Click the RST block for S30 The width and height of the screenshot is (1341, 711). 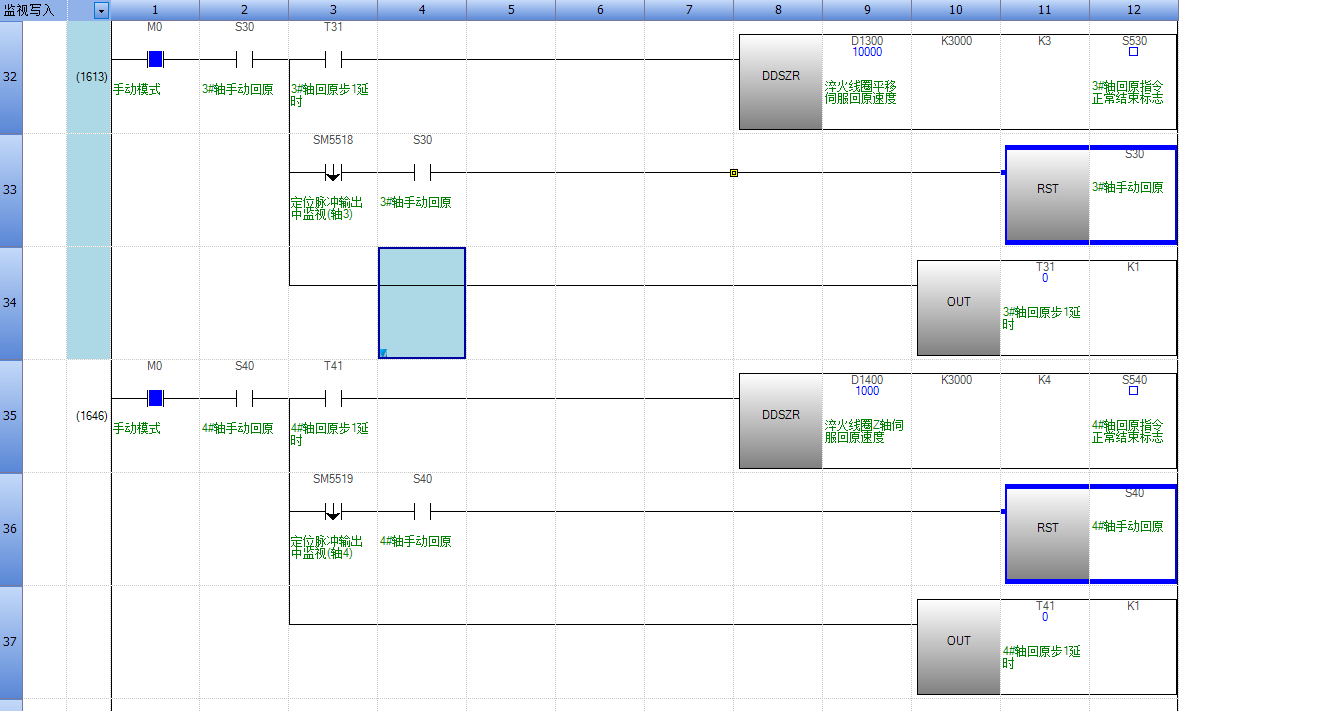pos(1047,195)
